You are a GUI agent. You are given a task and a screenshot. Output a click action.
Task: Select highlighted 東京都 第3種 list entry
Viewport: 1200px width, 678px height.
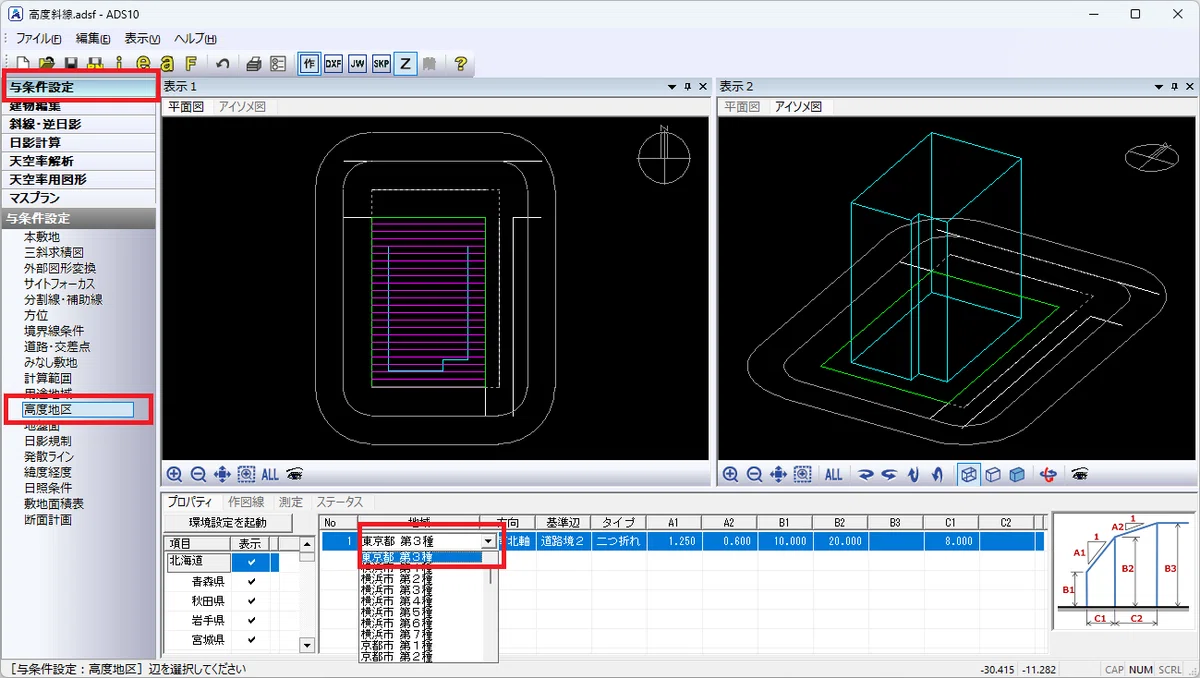[420, 558]
